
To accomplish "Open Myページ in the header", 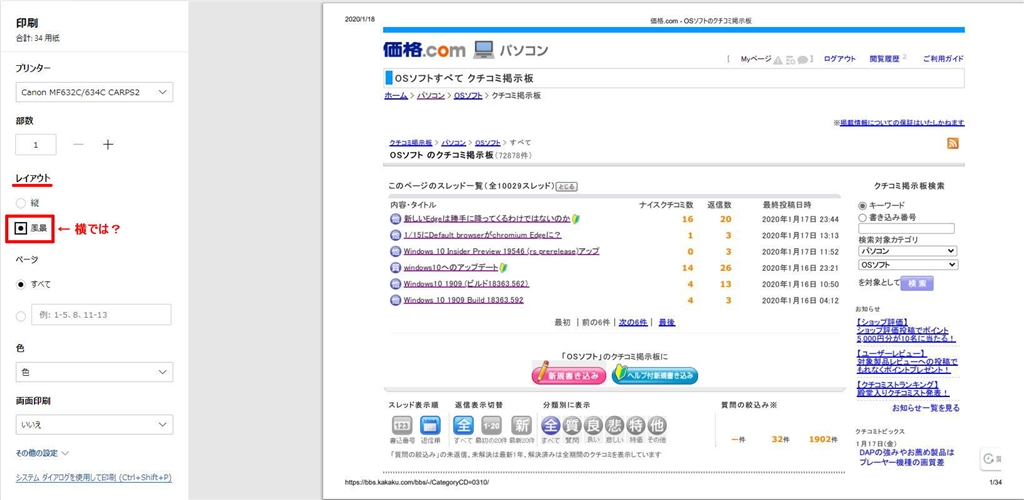I will (756, 59).
